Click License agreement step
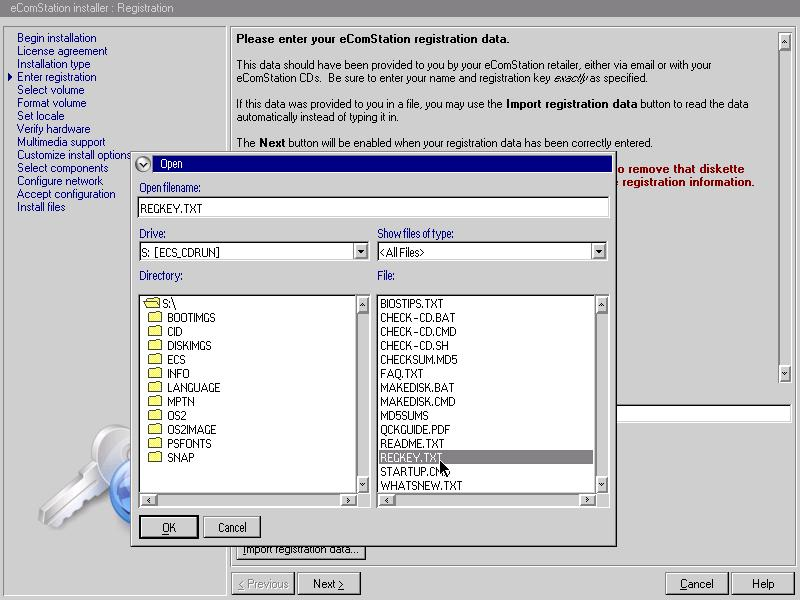Image resolution: width=800 pixels, height=600 pixels. 62,51
